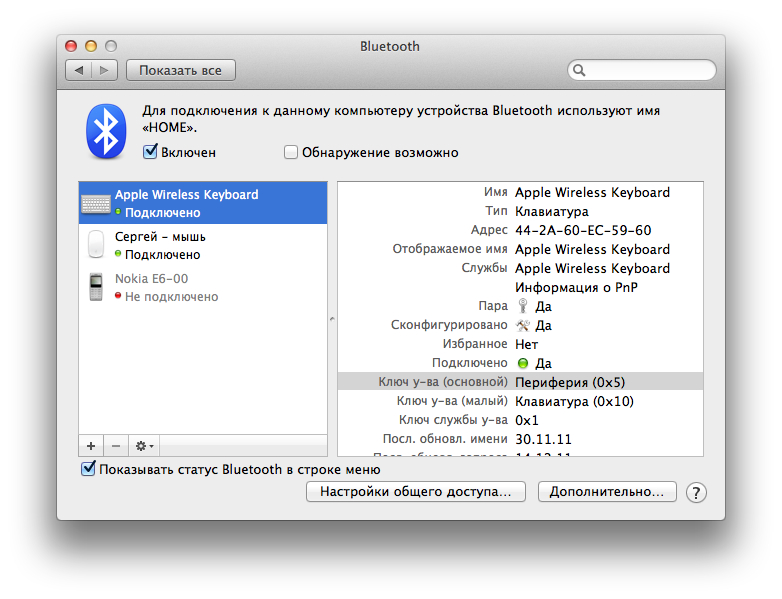Click the Ключ службы у-ва value 0x1
Image resolution: width=782 pixels, height=599 pixels.
[527, 420]
